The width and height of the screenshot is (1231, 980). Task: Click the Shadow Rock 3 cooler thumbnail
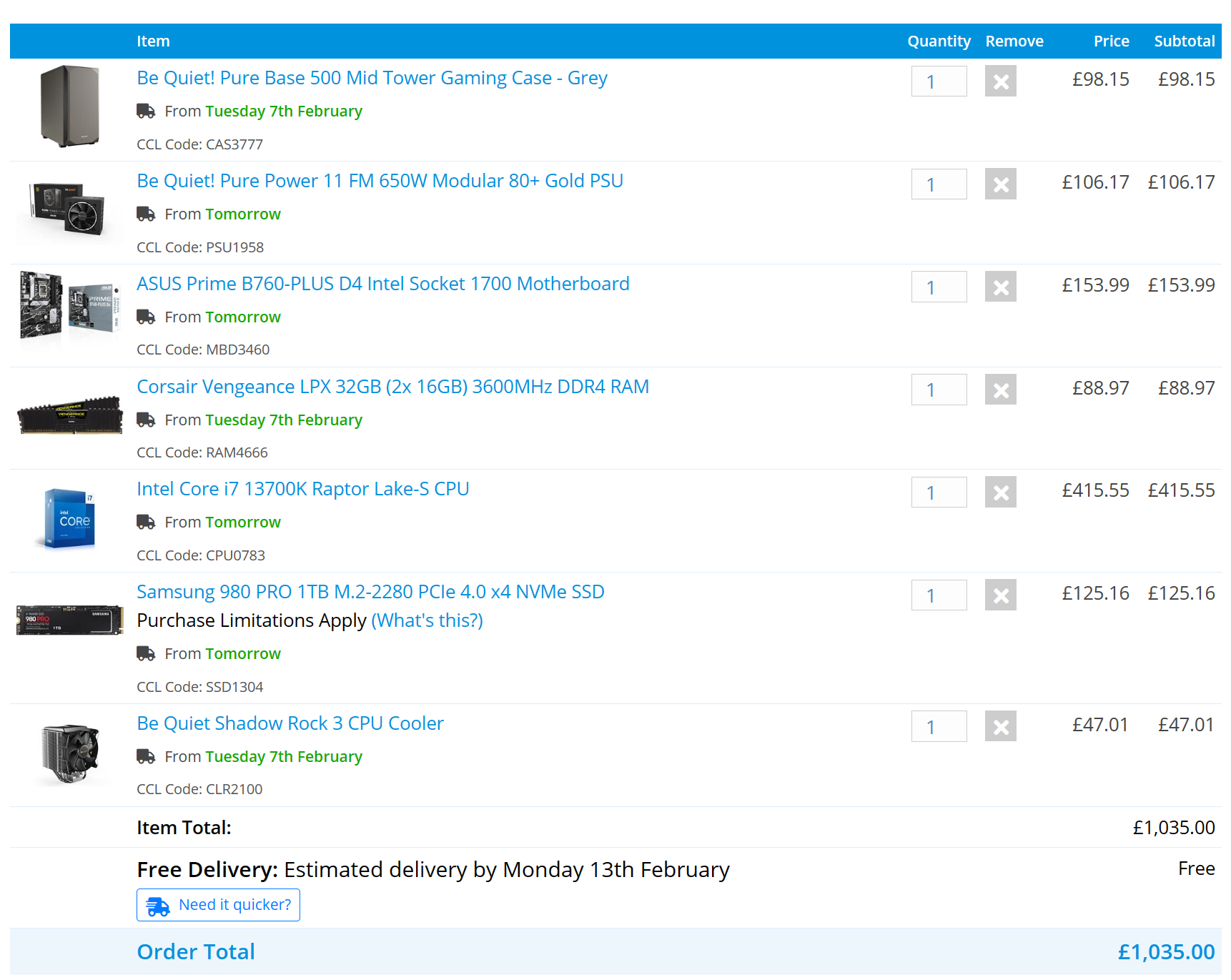click(x=69, y=754)
